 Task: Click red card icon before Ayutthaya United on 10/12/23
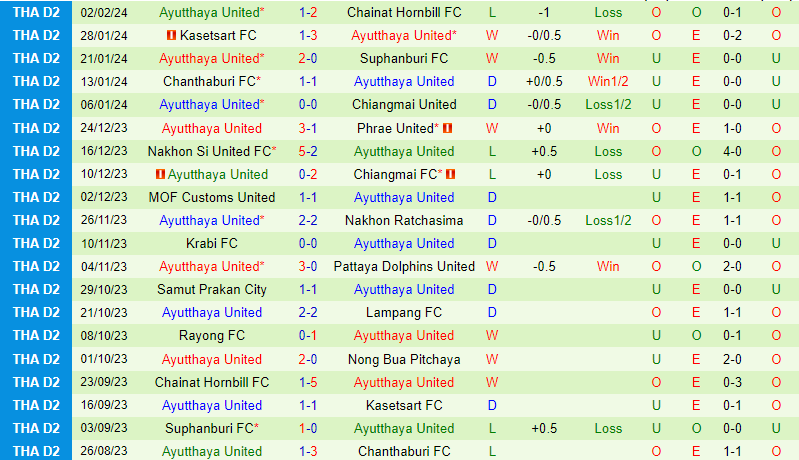pyautogui.click(x=159, y=174)
